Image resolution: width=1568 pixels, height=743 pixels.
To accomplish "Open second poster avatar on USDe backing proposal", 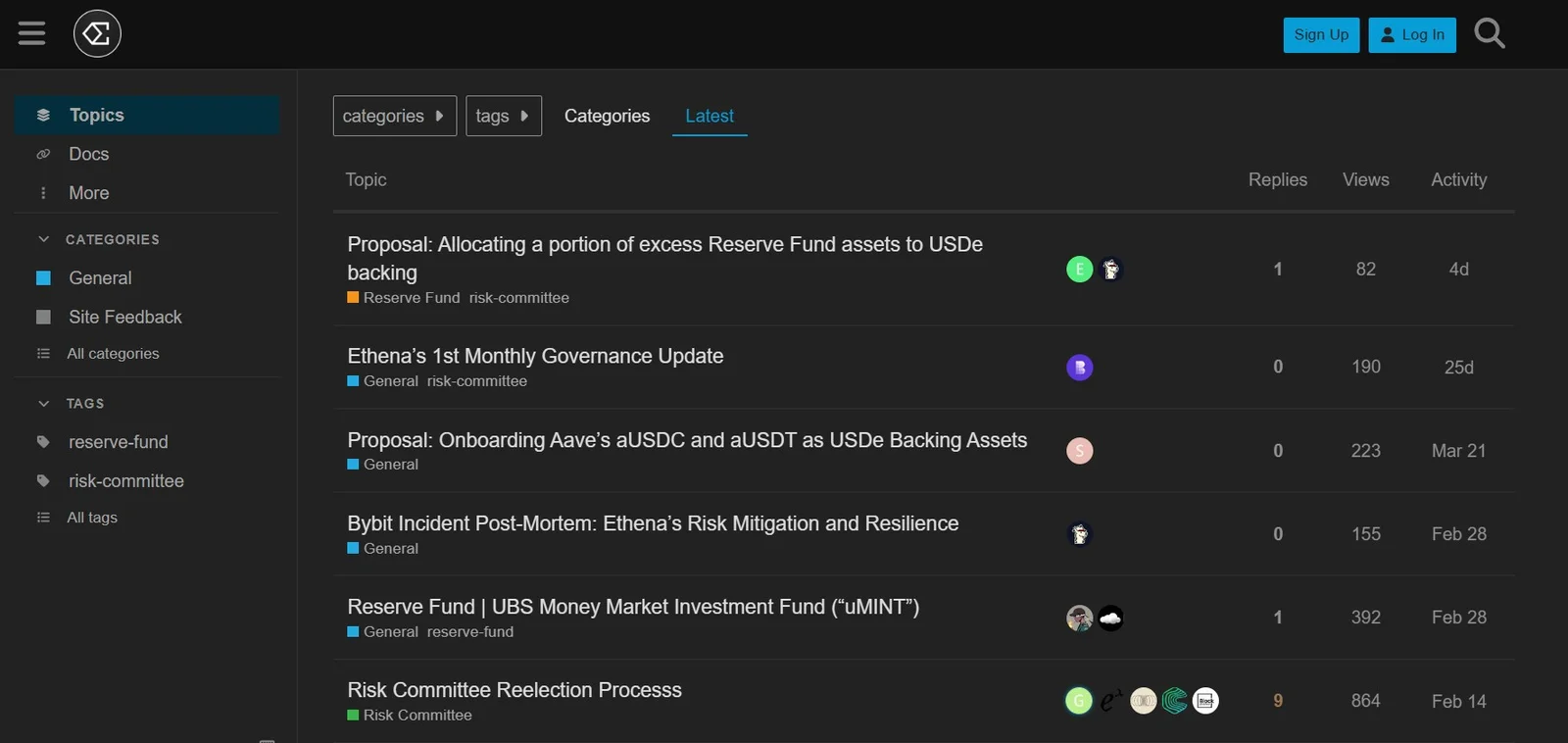I will click(1110, 269).
